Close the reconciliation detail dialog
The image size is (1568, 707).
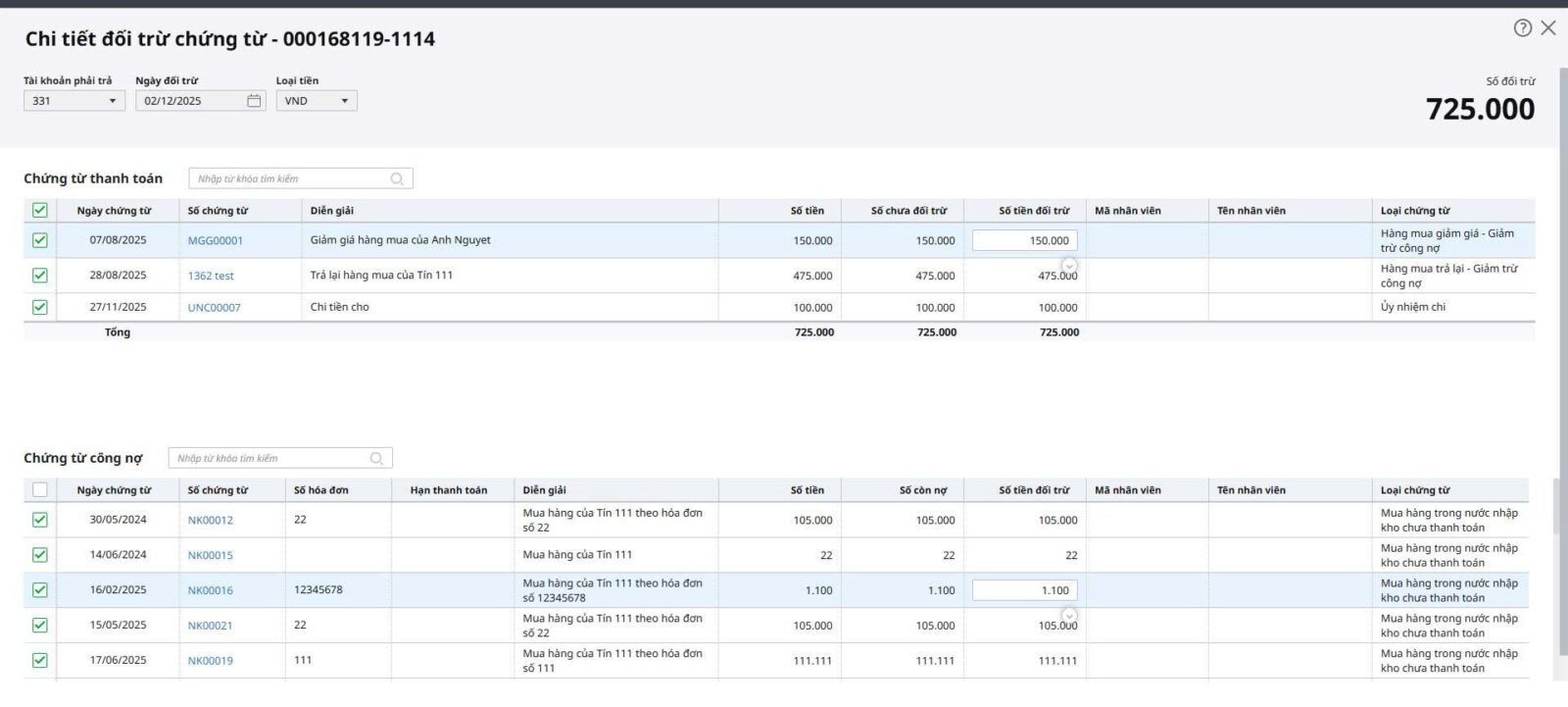coord(1548,28)
